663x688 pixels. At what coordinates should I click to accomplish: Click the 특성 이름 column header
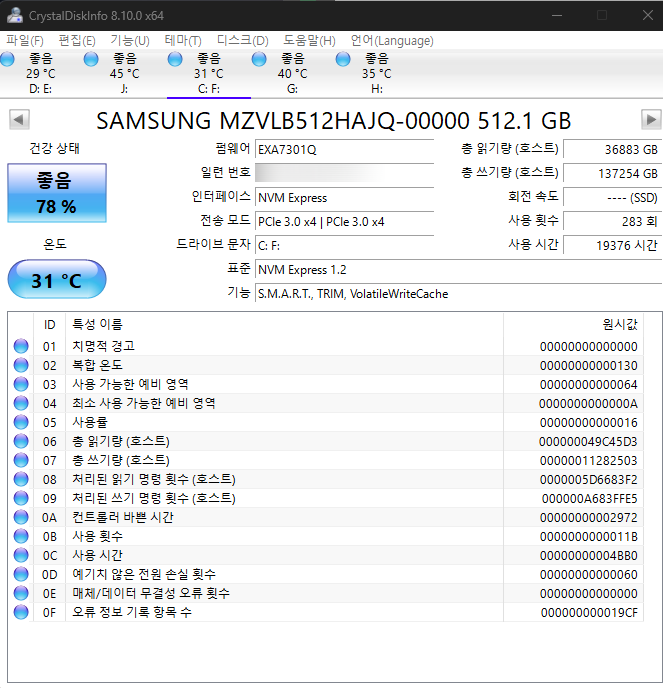pos(284,325)
